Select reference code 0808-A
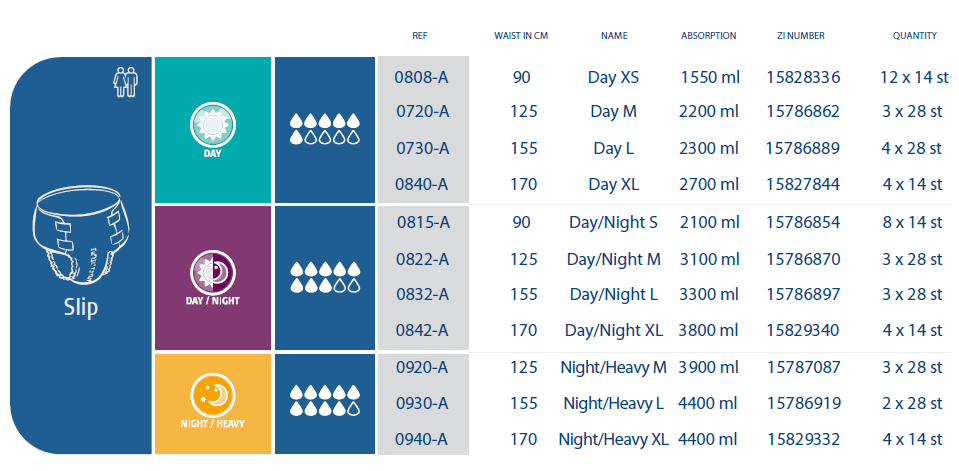Image resolution: width=959 pixels, height=471 pixels. click(423, 76)
